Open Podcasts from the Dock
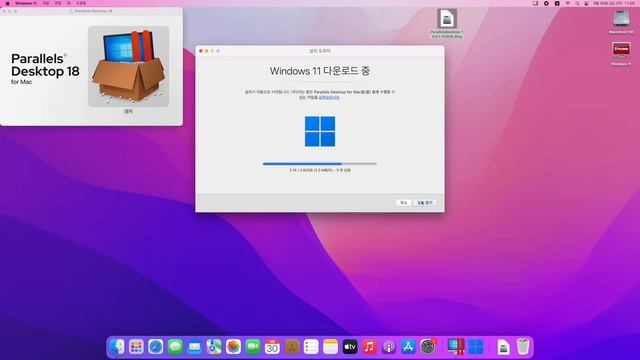 click(x=389, y=347)
